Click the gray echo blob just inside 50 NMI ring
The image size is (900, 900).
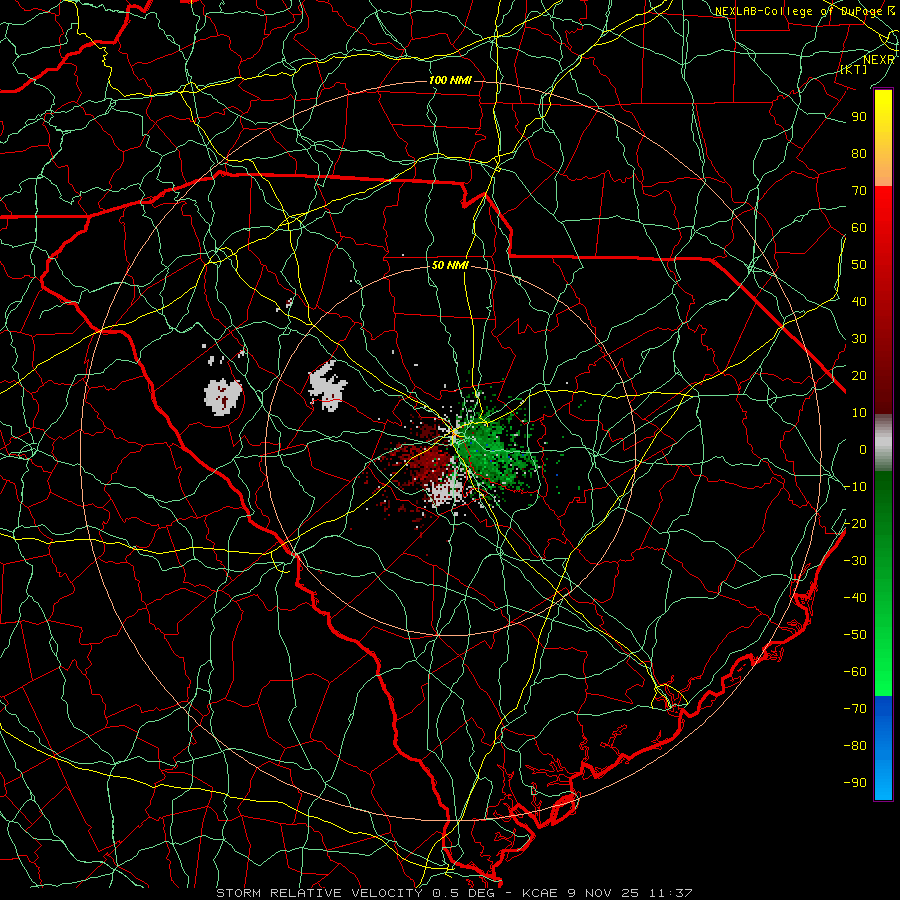pyautogui.click(x=327, y=386)
